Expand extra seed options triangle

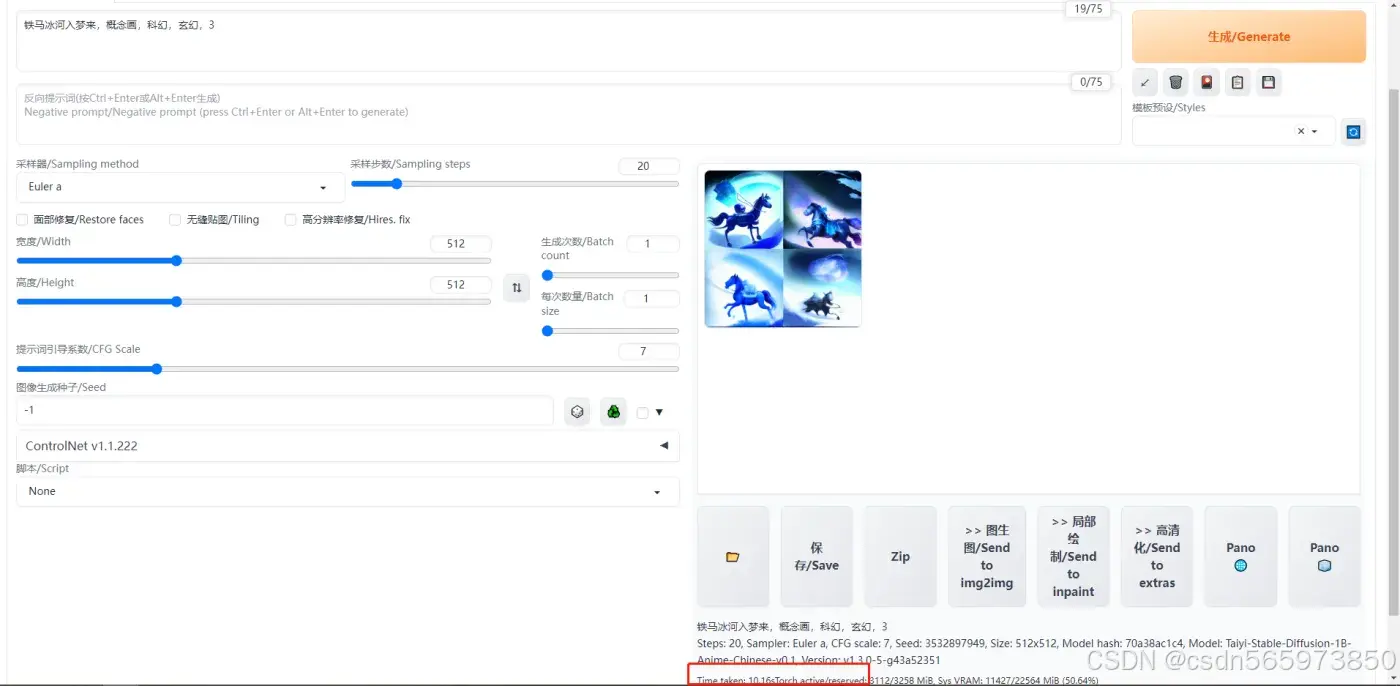pyautogui.click(x=659, y=412)
